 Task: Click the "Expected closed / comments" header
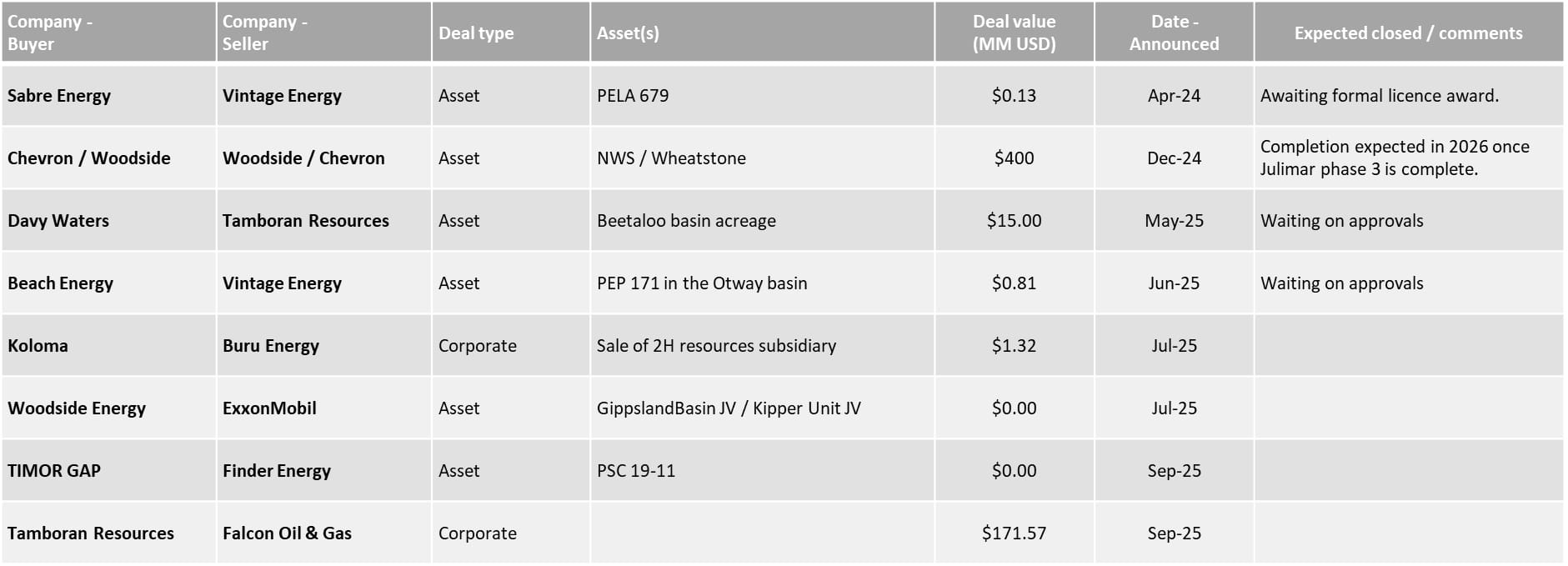click(1408, 33)
